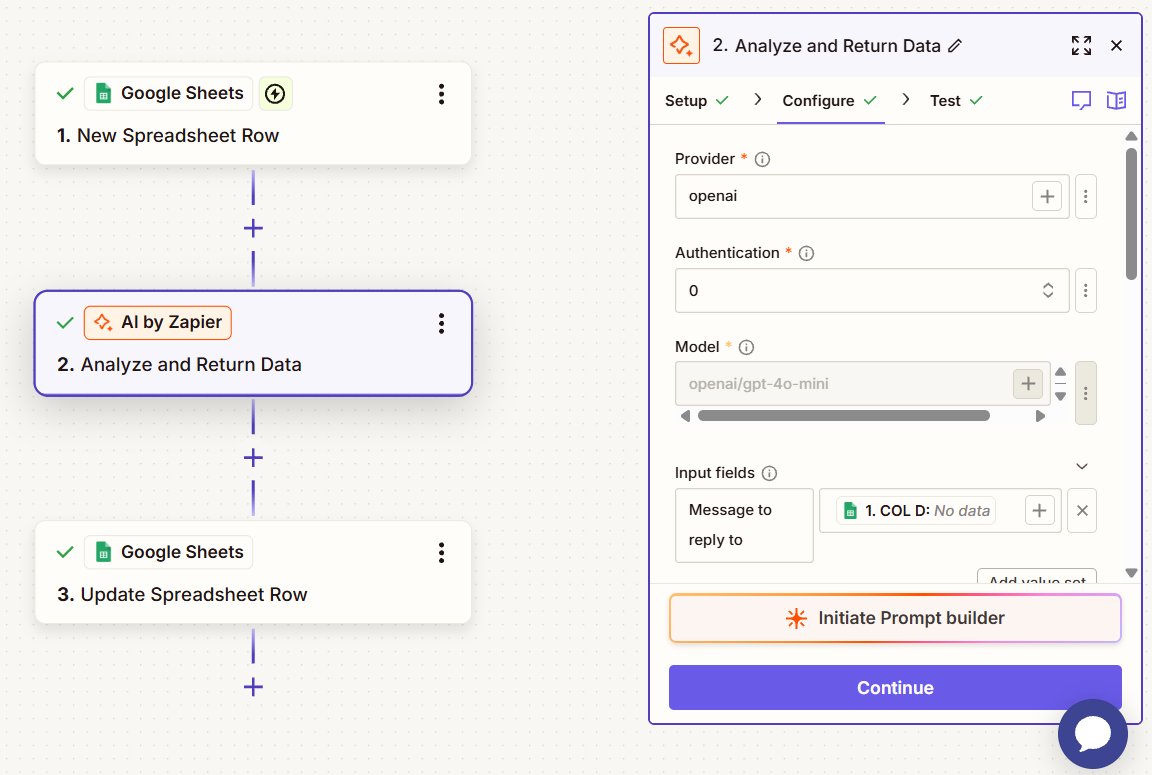Open three-dot menu for New Spreadsheet Row
Screen dimensions: 1152x775
442,94
